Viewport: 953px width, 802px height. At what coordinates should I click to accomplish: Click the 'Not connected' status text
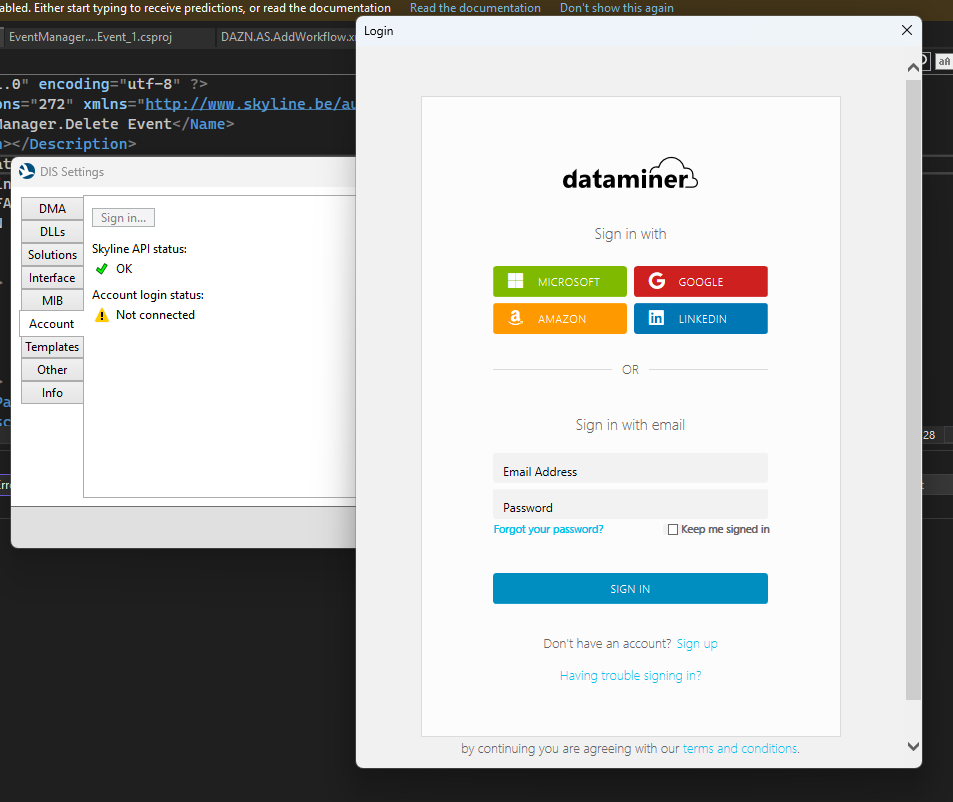pyautogui.click(x=155, y=315)
